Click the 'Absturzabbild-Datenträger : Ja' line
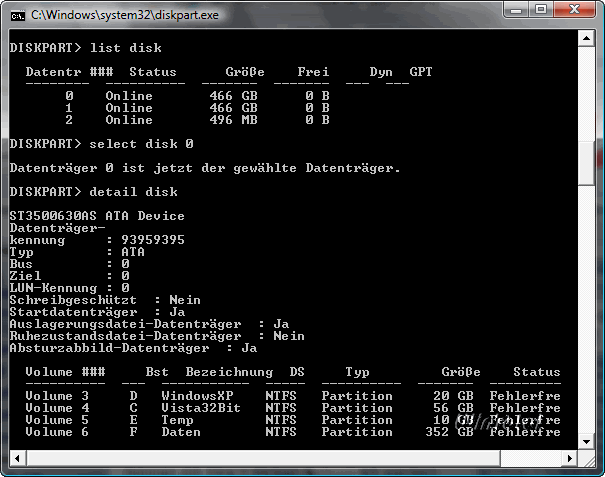 [134, 348]
